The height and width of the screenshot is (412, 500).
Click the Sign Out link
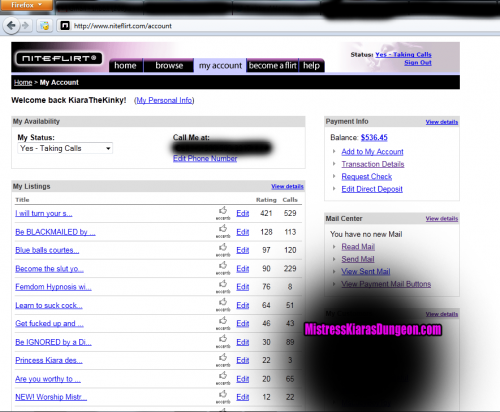418,63
